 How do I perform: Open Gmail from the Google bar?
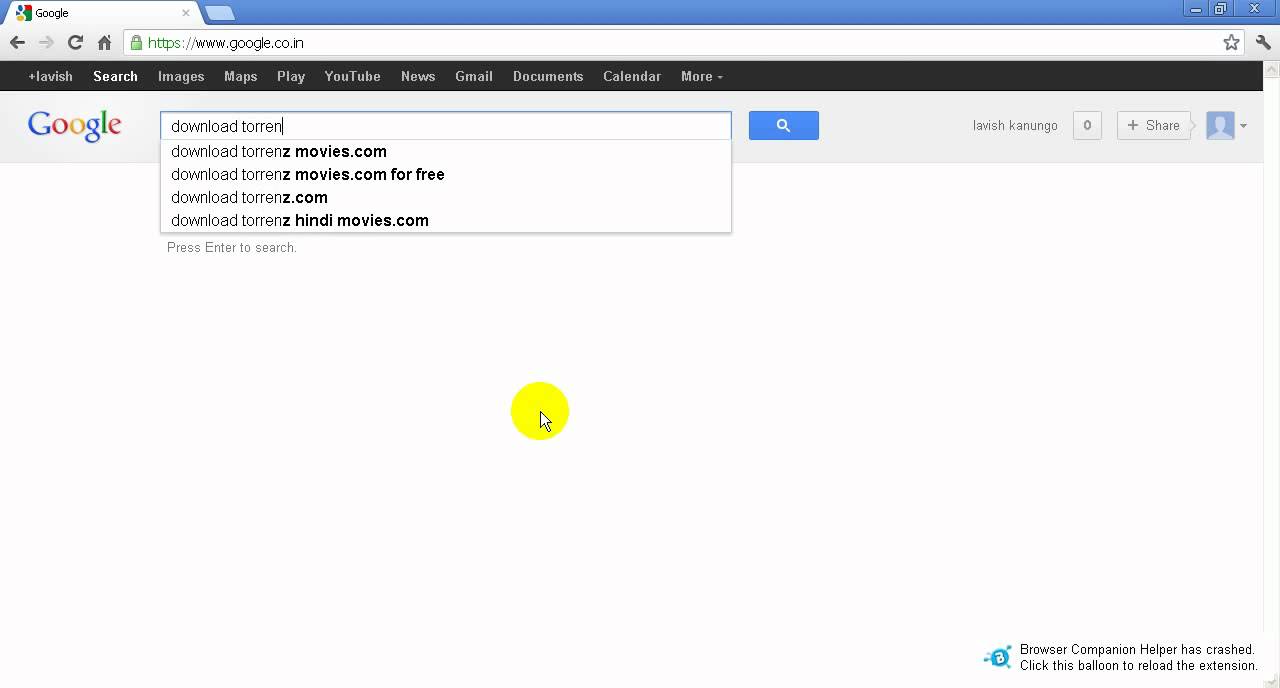[474, 76]
